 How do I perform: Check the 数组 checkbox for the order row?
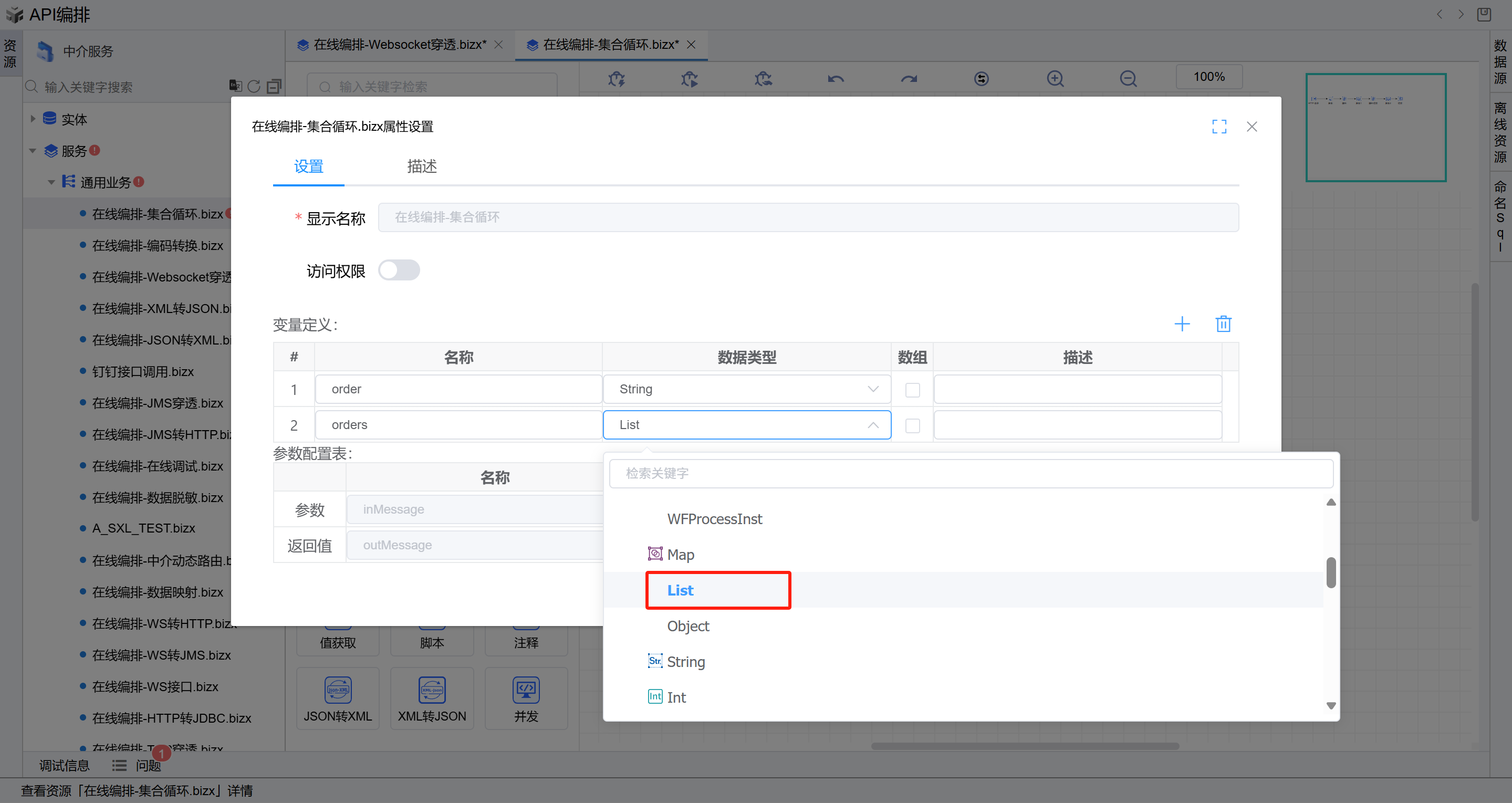point(912,390)
